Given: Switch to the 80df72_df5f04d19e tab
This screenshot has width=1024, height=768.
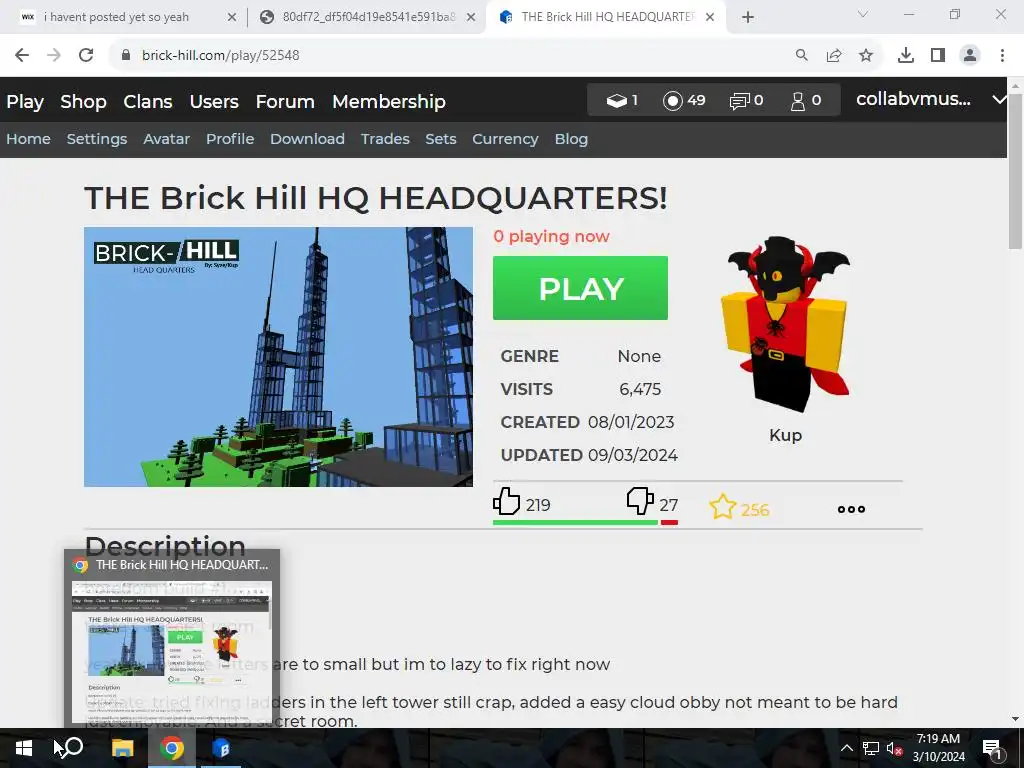Looking at the screenshot, I should (x=368, y=18).
